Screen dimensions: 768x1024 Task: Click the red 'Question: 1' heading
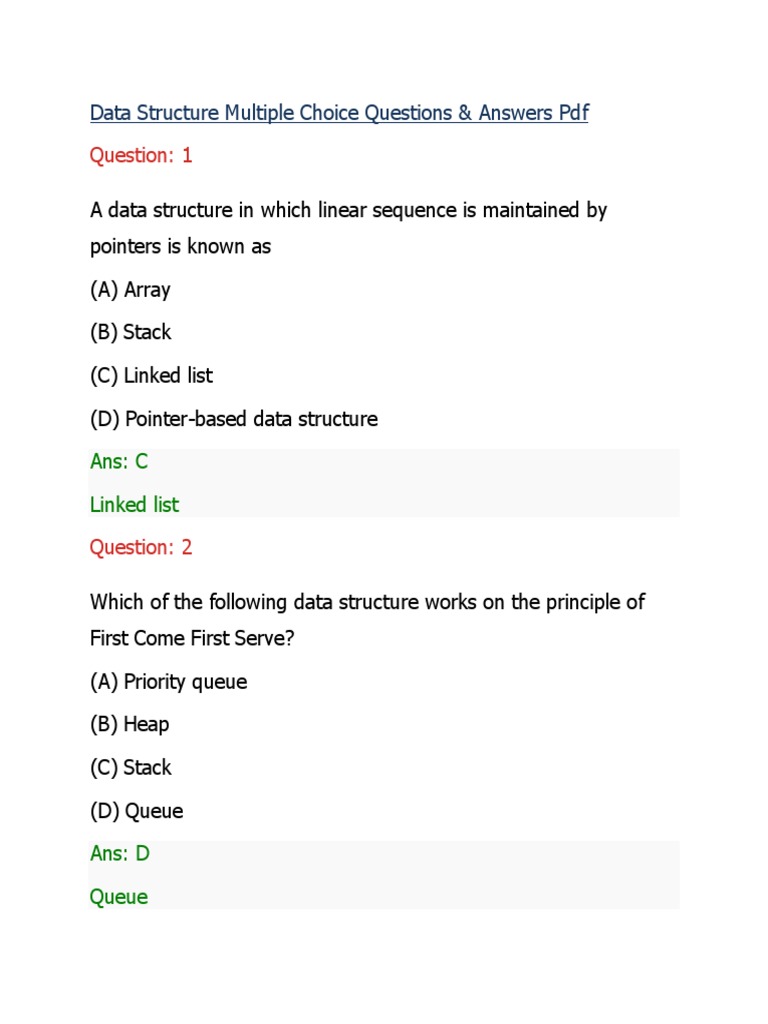[141, 155]
